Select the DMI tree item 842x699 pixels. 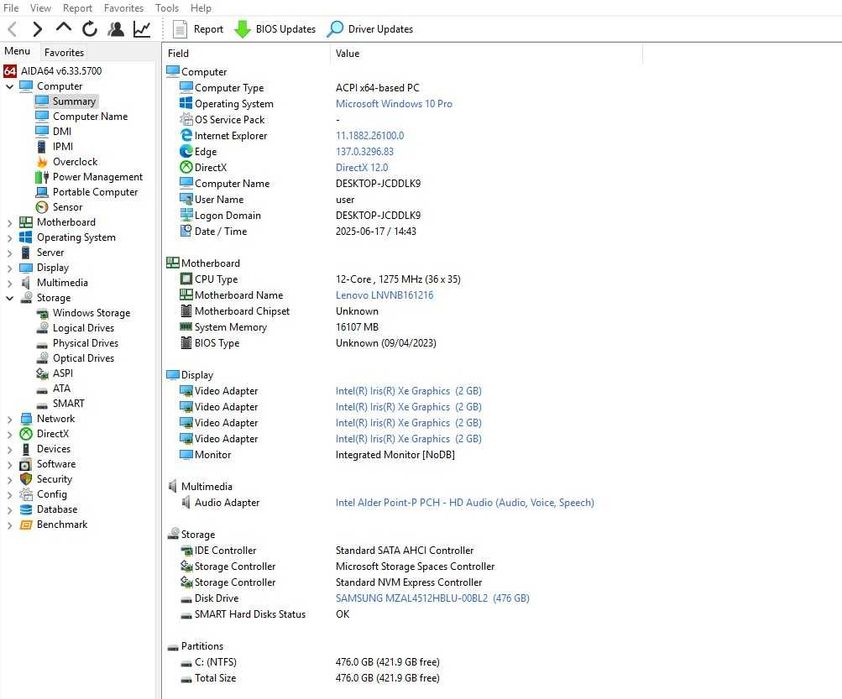[x=62, y=132]
